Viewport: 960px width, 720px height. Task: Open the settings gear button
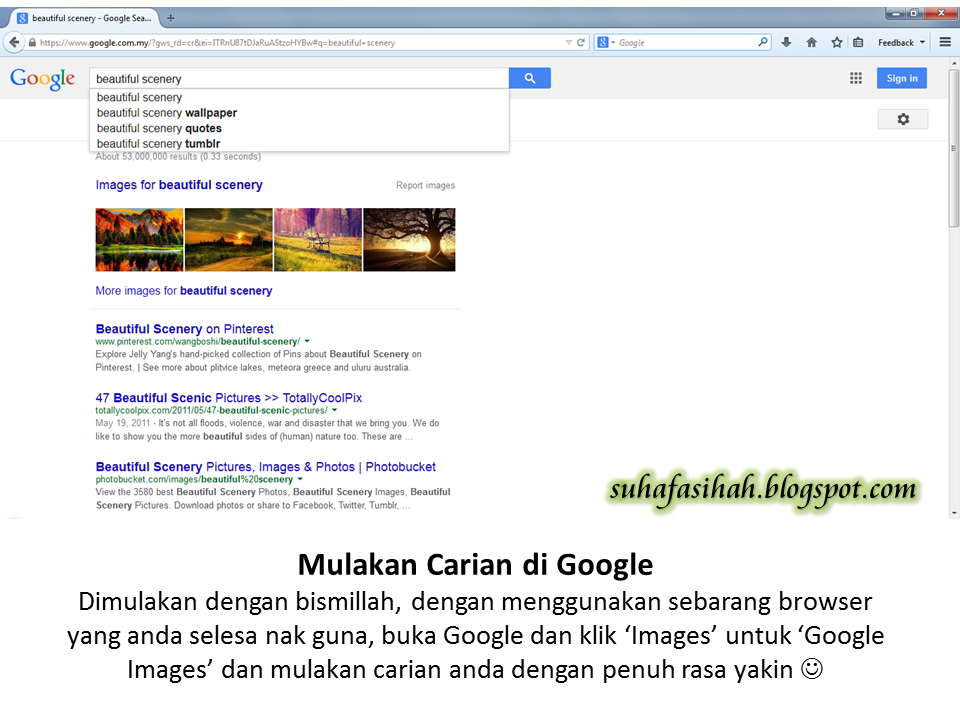click(903, 119)
